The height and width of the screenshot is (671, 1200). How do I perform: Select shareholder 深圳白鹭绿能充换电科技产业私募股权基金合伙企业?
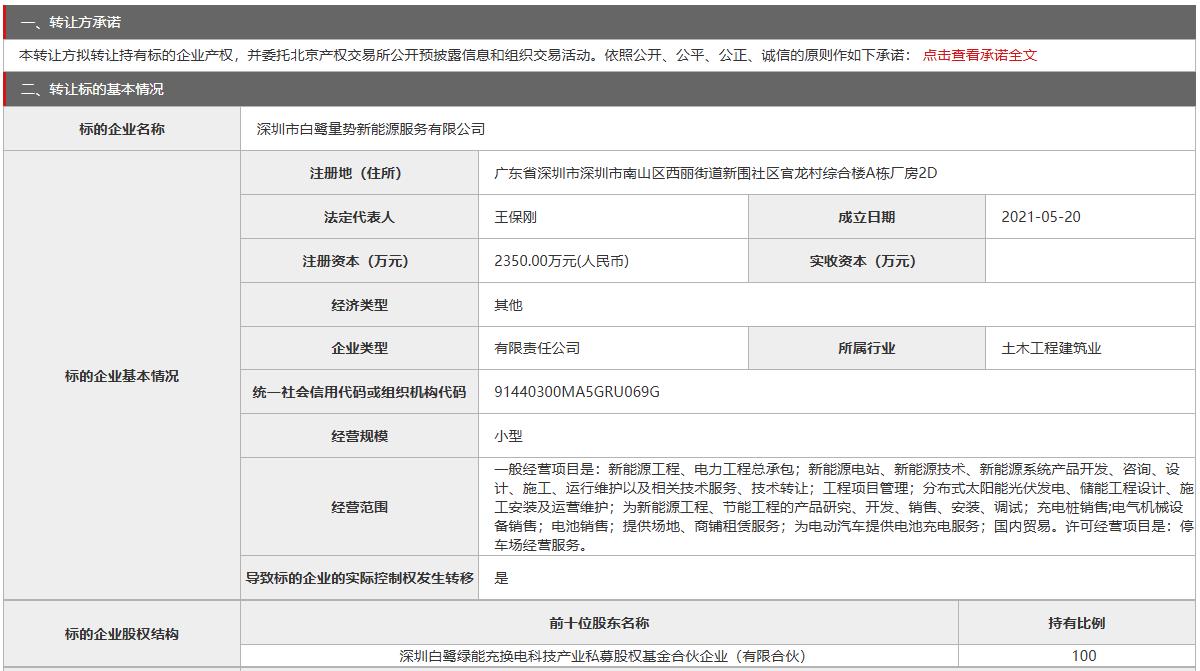602,656
